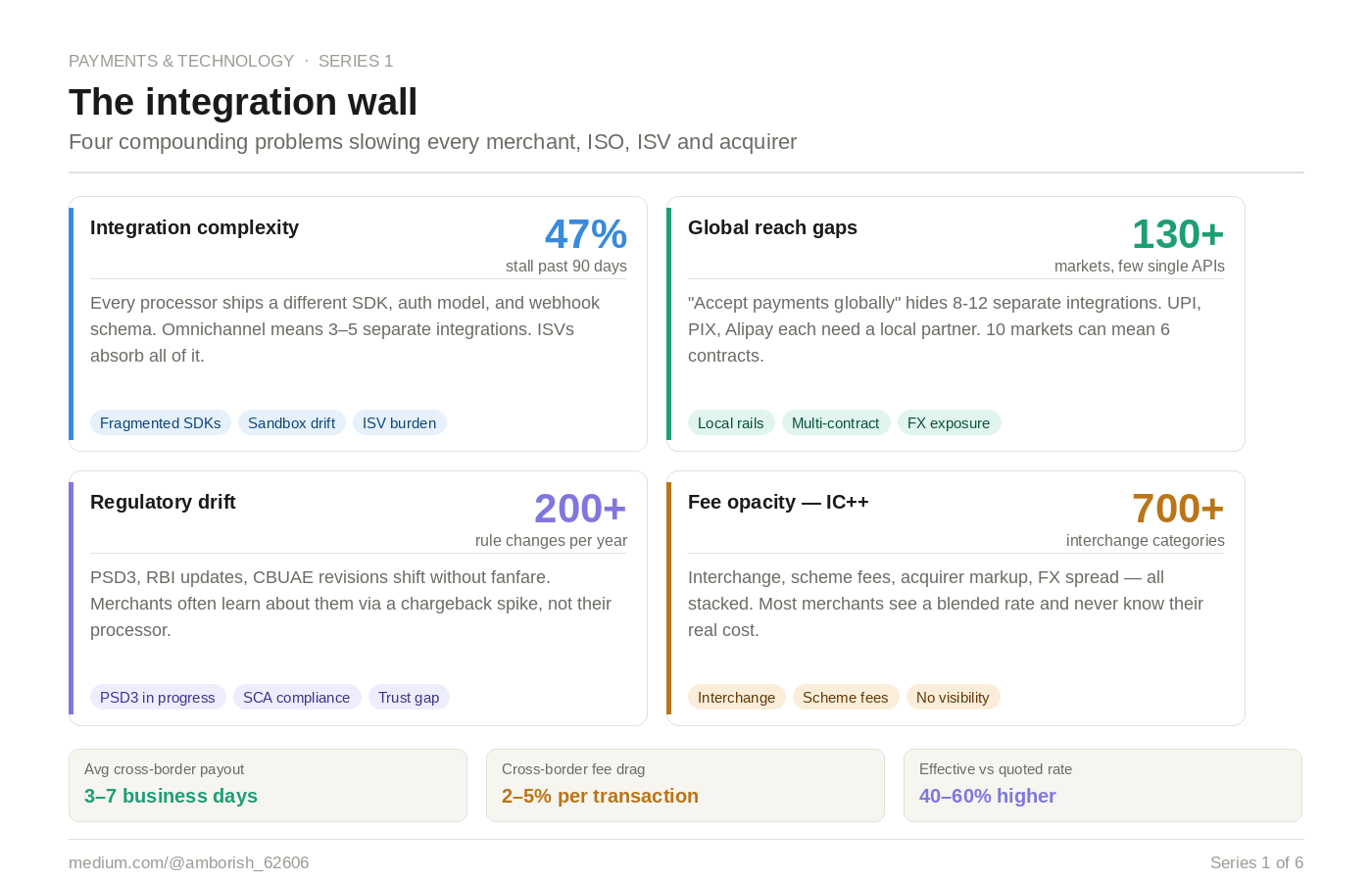This screenshot has height=882, width=1372.
Task: Click the Fee opacity — IC++ heading
Action: point(778,502)
